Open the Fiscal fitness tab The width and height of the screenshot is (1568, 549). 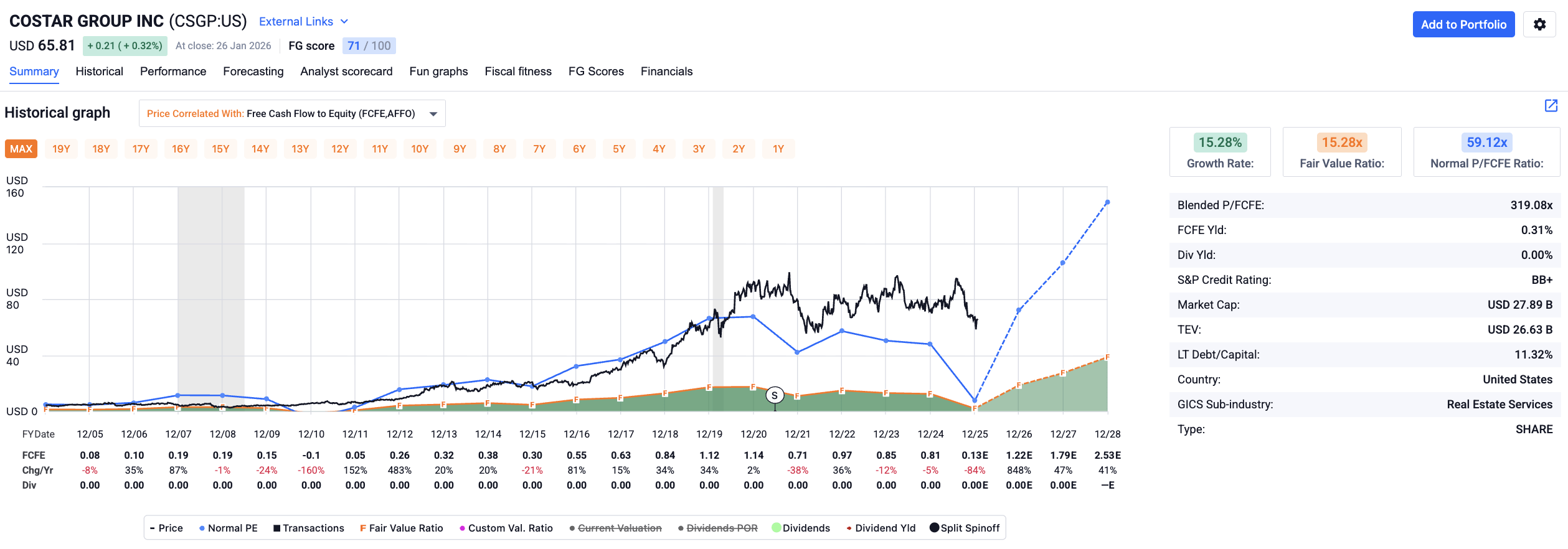click(518, 72)
